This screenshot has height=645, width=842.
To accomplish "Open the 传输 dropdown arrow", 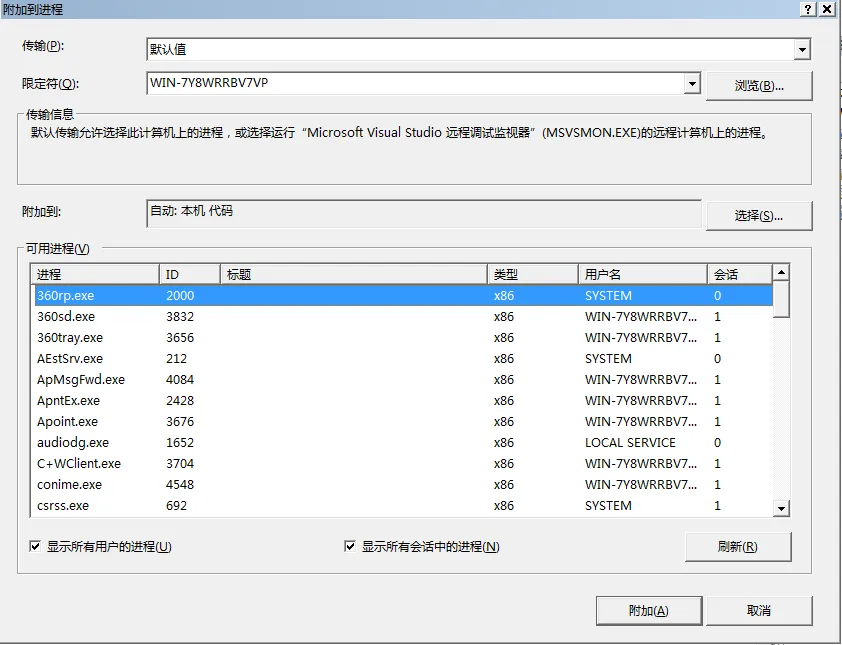I will 801,49.
